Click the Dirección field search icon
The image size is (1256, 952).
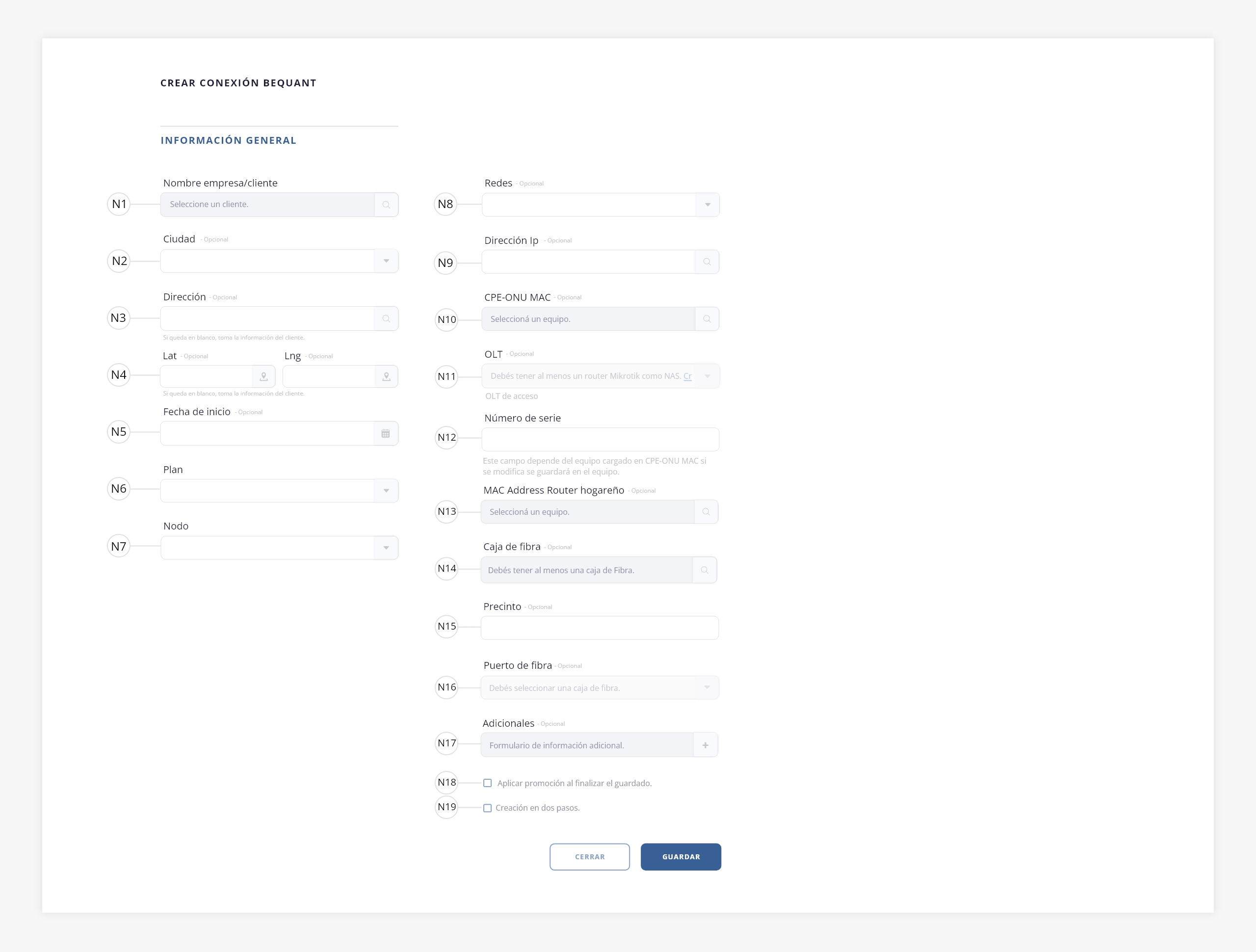click(x=386, y=318)
